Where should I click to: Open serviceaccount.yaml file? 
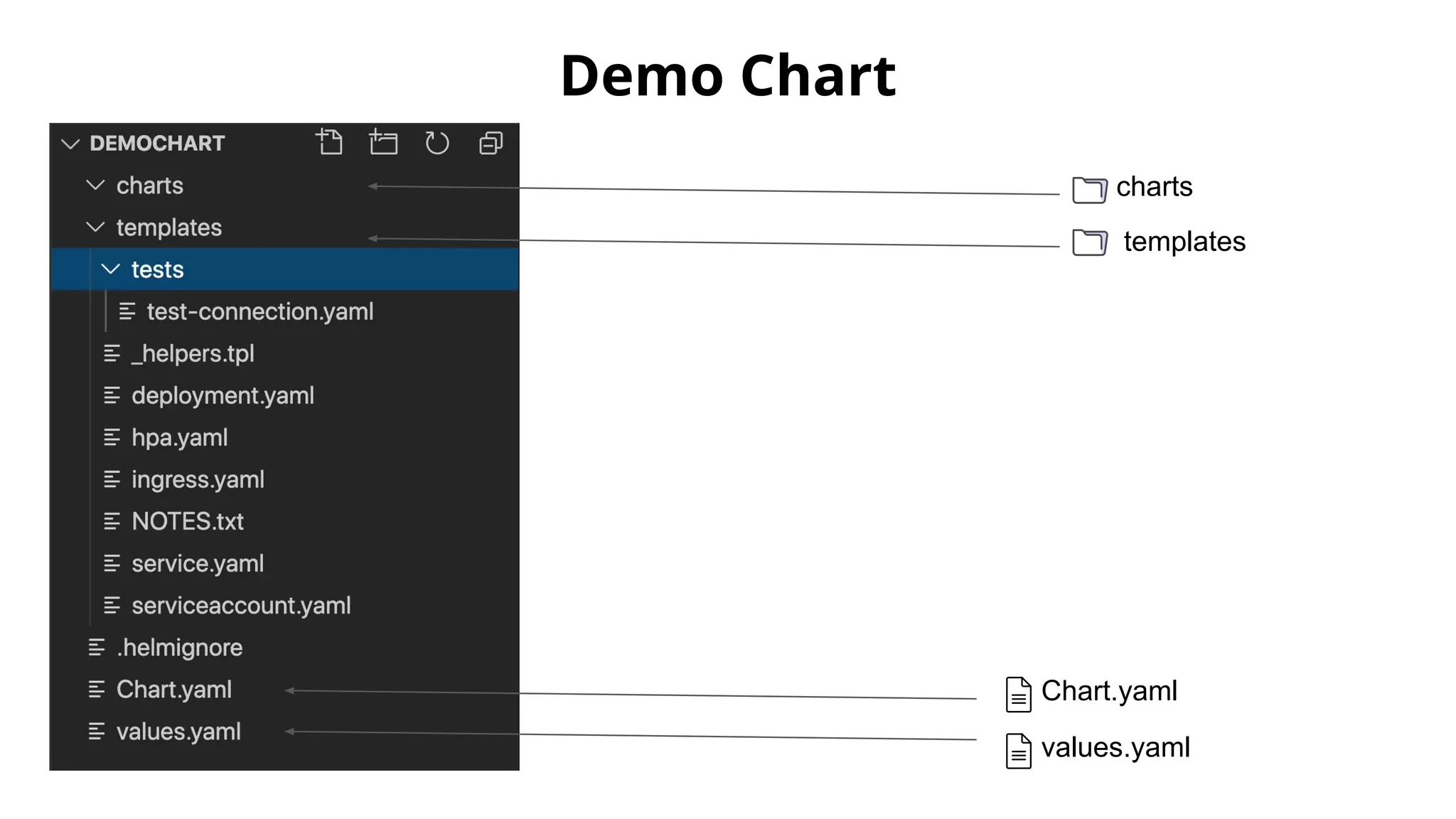point(241,605)
